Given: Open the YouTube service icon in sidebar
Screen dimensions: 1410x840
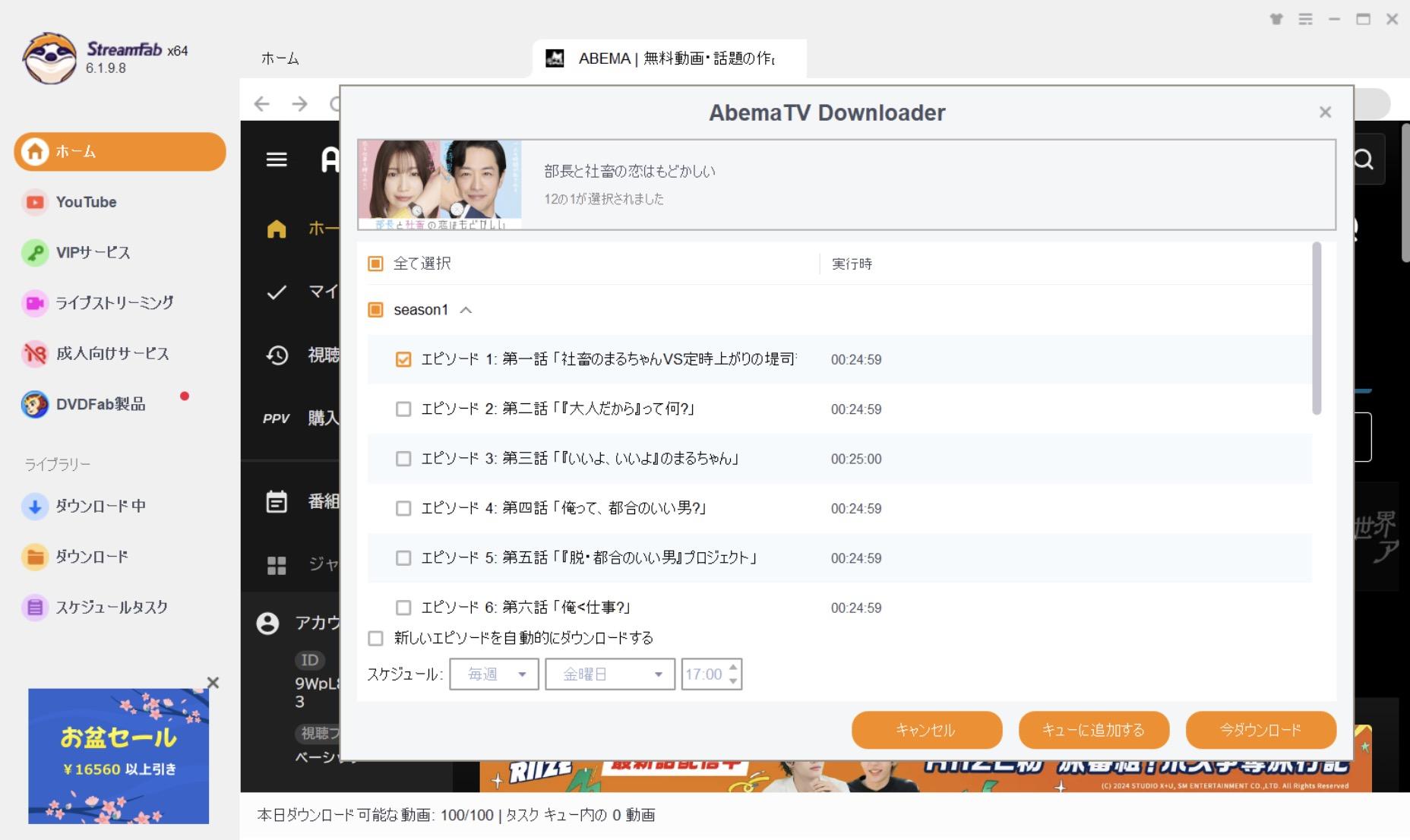Looking at the screenshot, I should [34, 202].
